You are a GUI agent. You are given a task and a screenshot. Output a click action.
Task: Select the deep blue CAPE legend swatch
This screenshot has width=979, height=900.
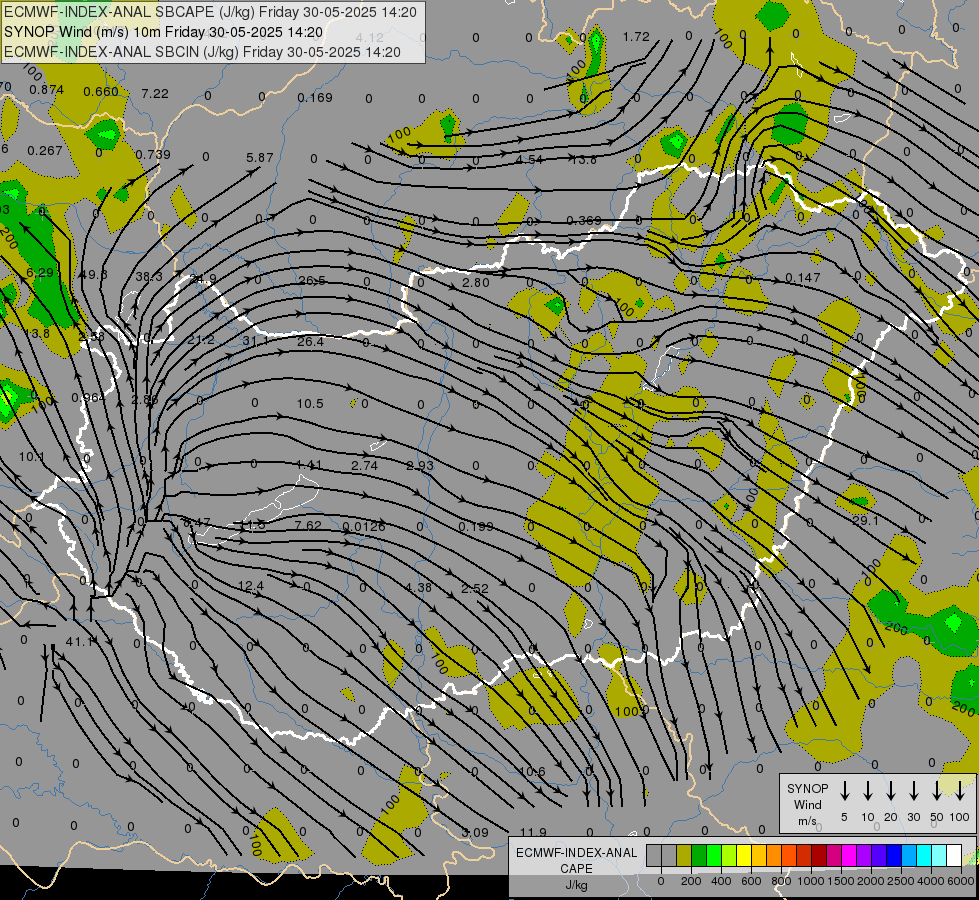[893, 855]
